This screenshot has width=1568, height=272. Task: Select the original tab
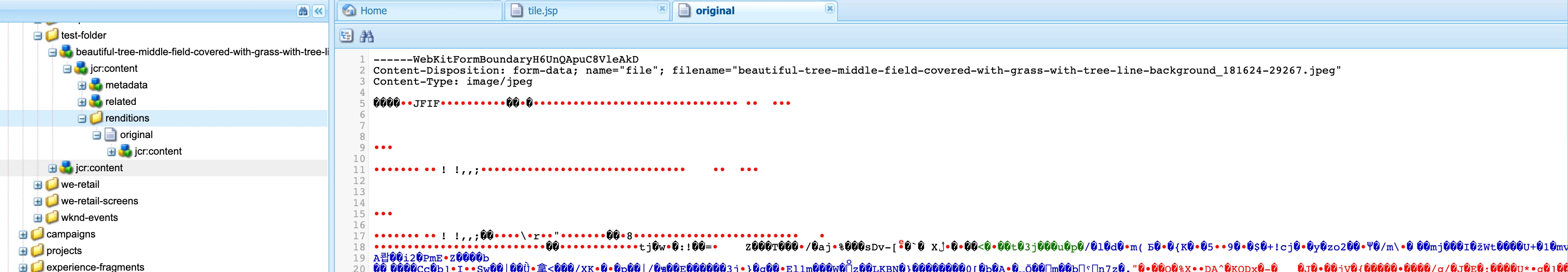[755, 10]
